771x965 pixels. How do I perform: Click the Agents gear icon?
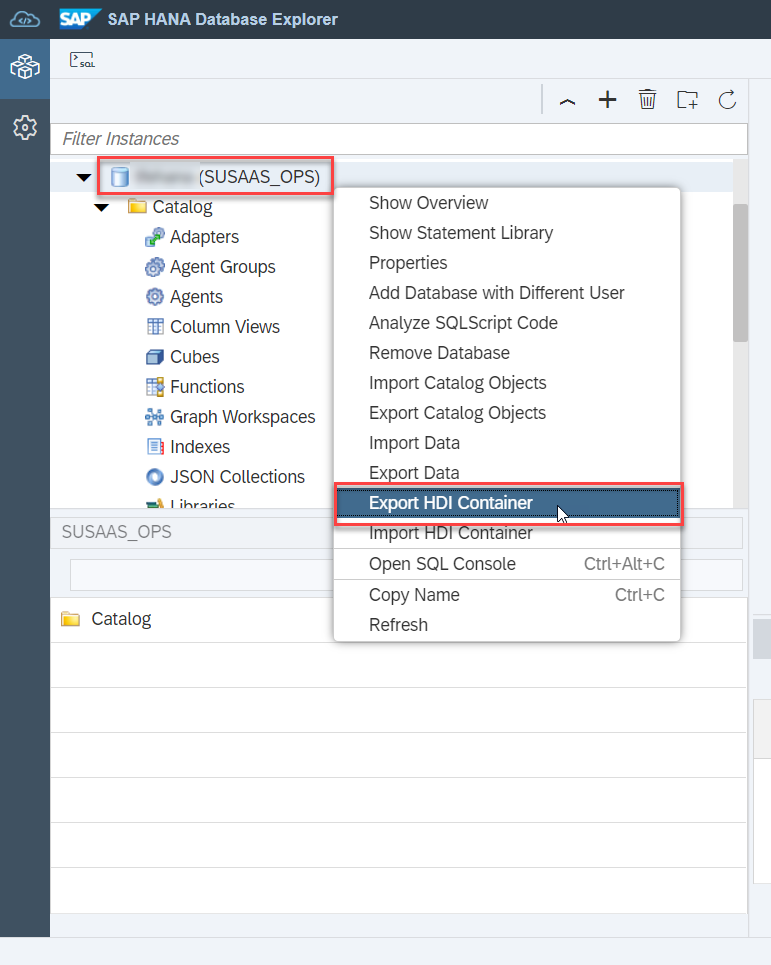pos(154,297)
